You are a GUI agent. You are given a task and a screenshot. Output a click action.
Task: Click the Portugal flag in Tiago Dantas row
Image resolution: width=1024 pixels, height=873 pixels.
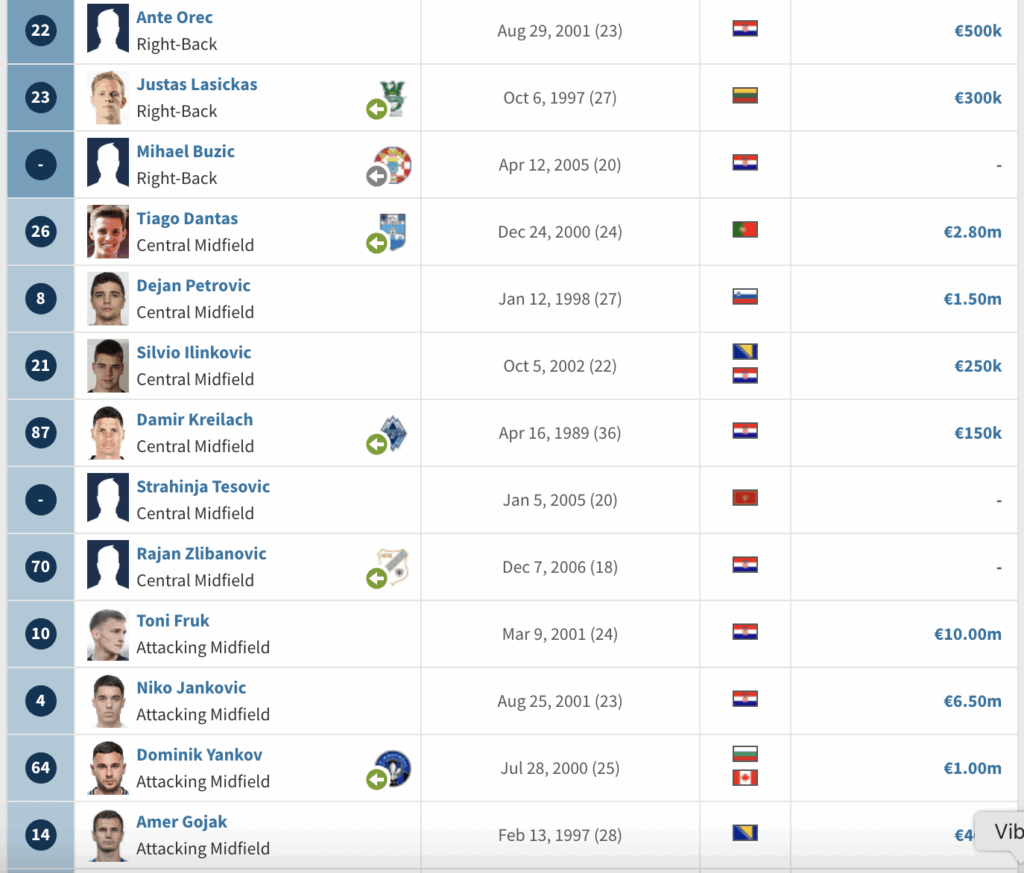(x=745, y=230)
